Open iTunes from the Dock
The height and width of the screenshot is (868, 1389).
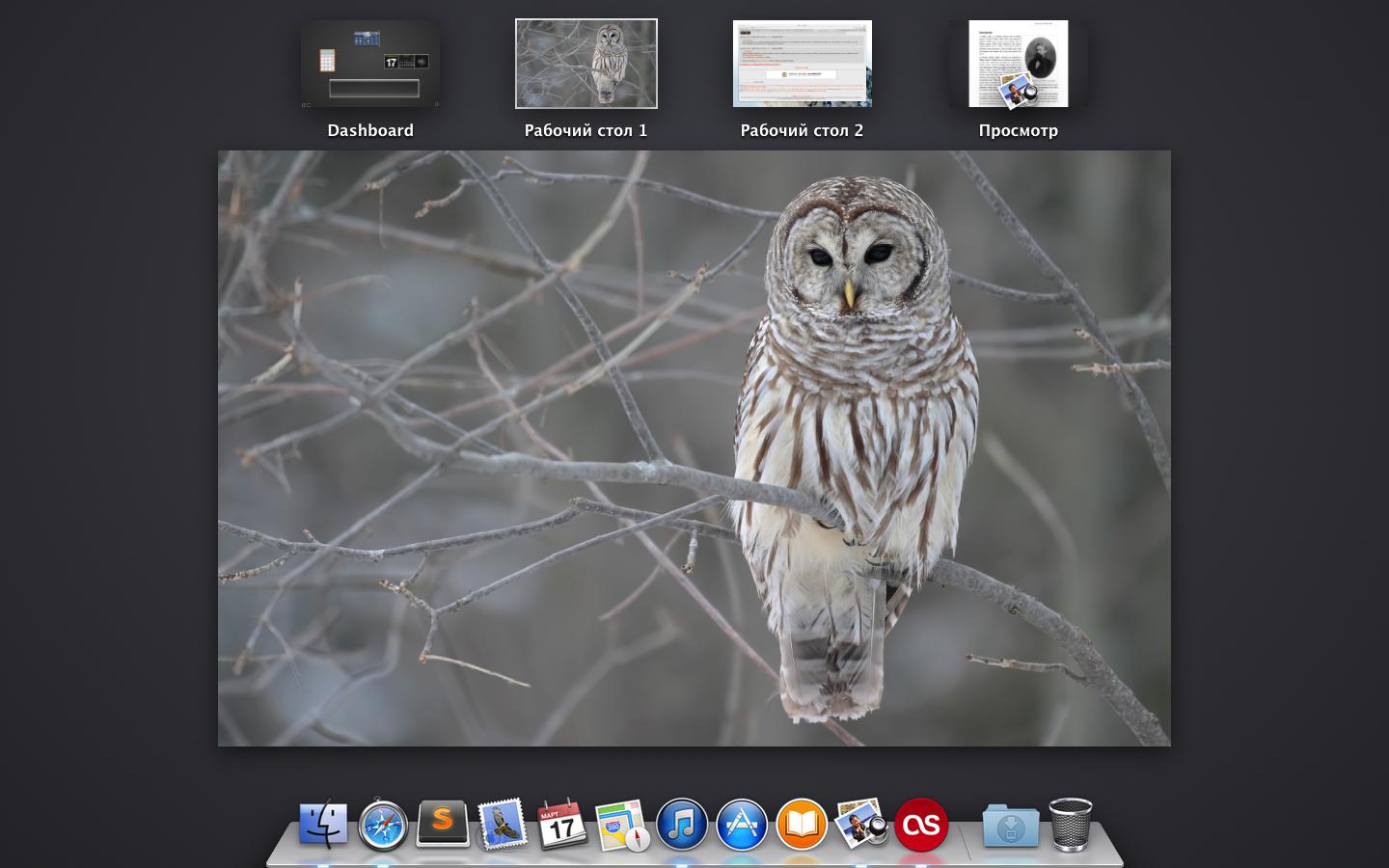tap(682, 826)
